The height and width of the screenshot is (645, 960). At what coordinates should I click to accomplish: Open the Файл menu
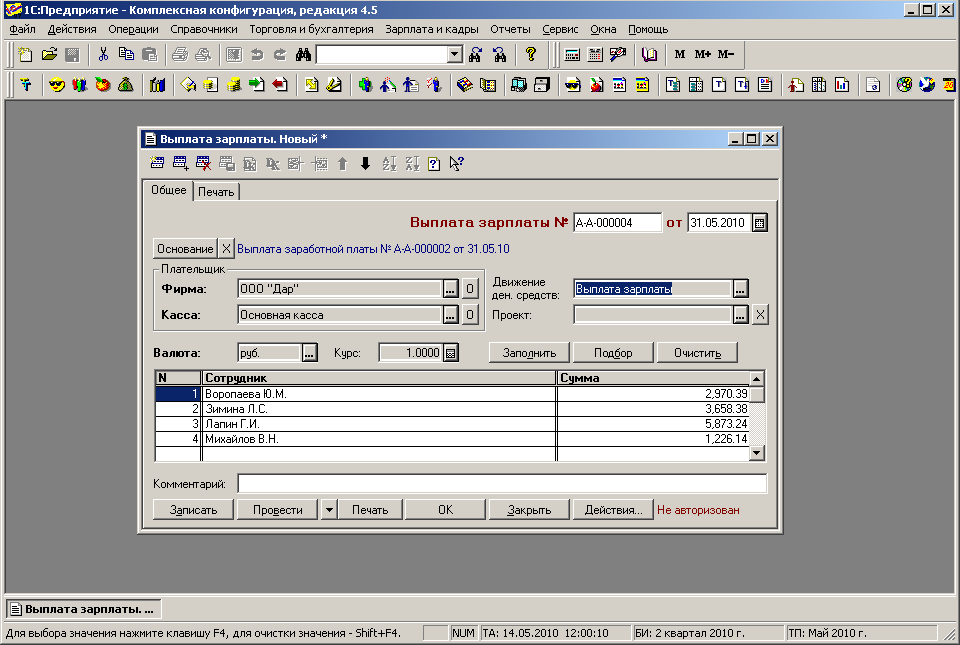[x=22, y=29]
